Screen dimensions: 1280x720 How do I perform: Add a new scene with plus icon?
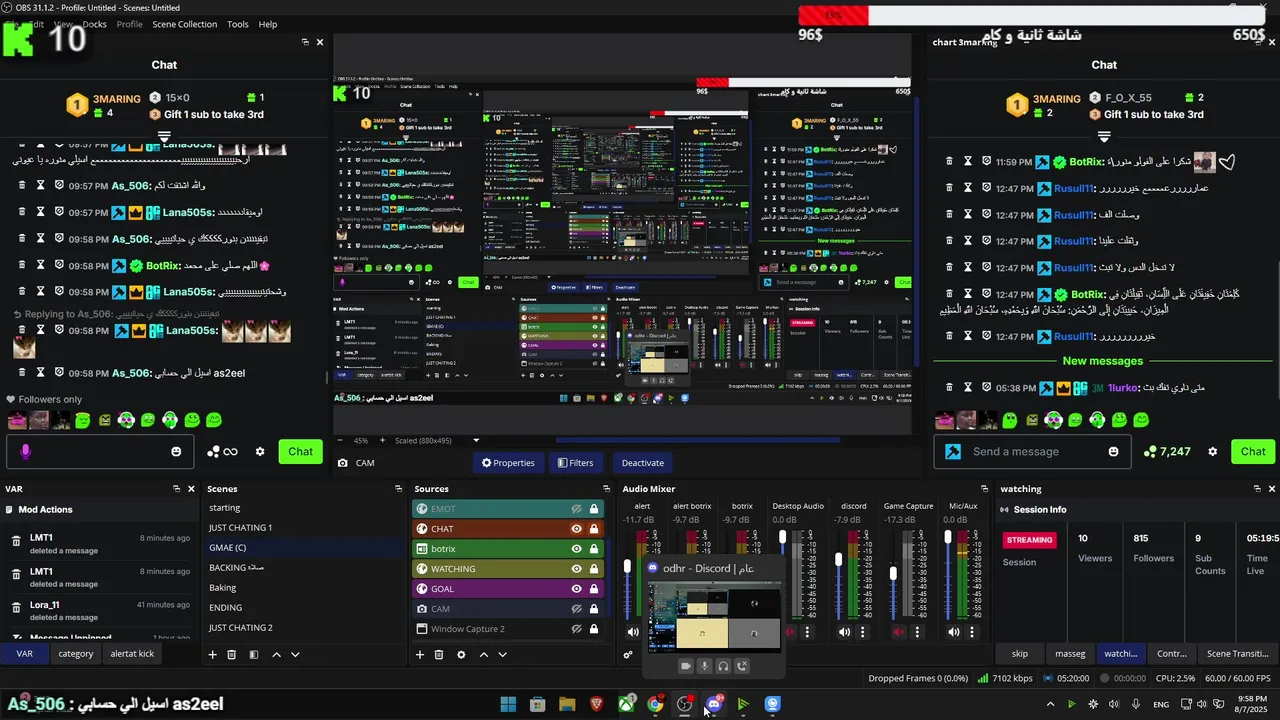(212, 655)
